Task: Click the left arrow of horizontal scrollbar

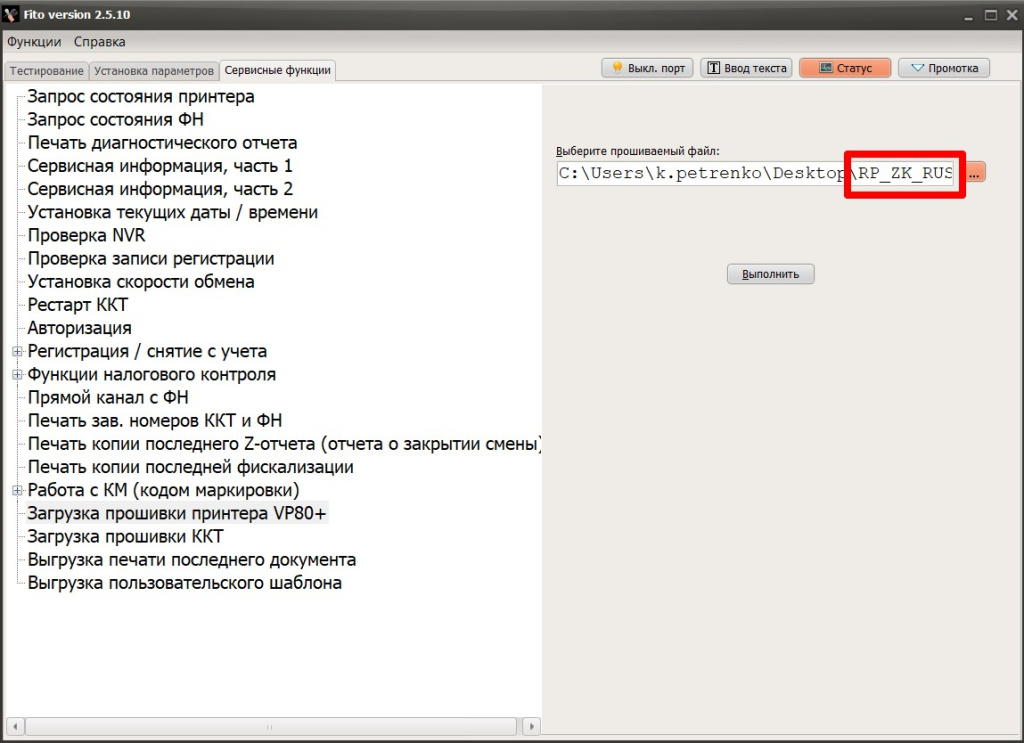Action: tap(15, 726)
